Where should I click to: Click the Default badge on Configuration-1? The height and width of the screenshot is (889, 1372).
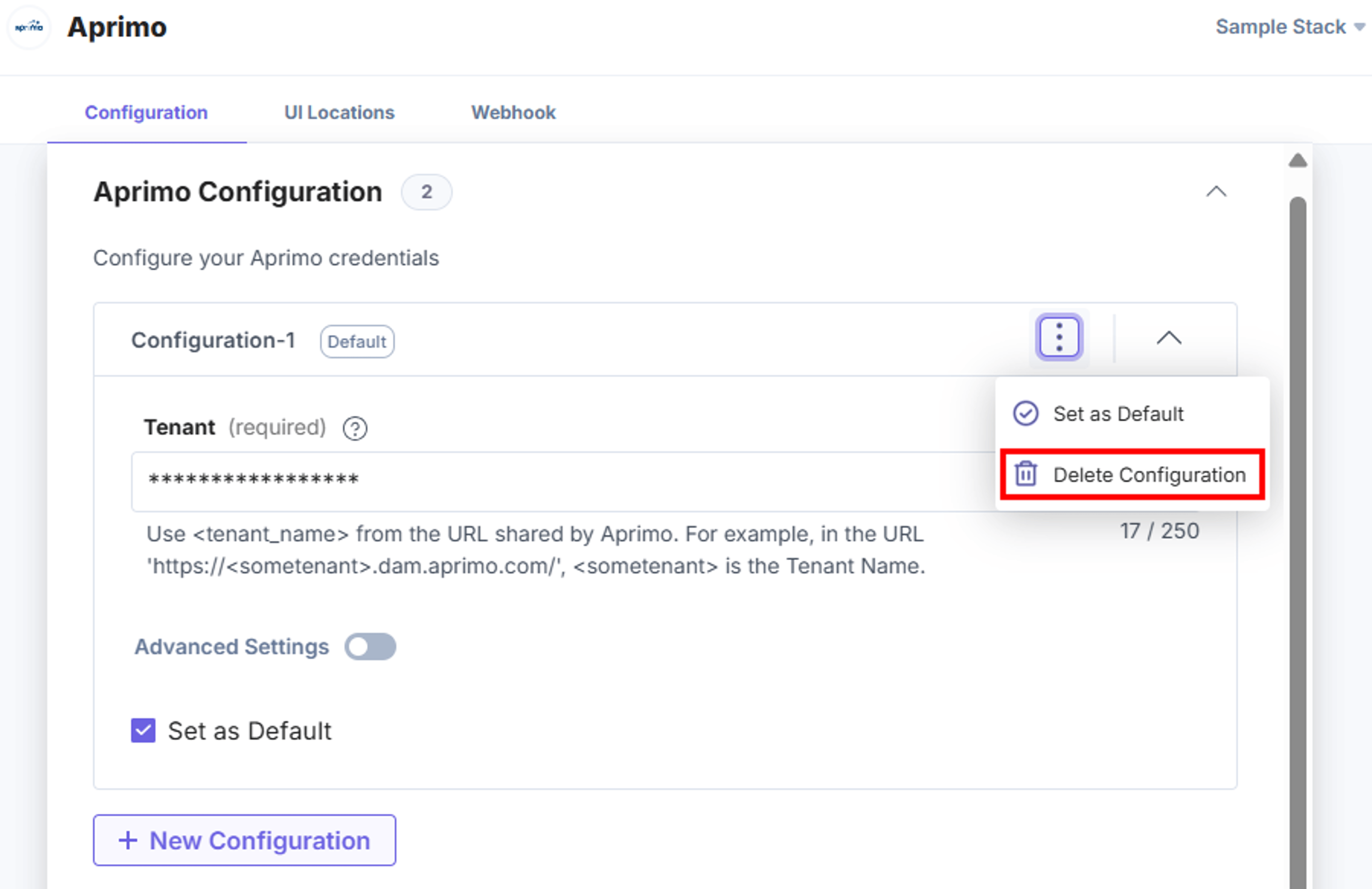pyautogui.click(x=357, y=341)
